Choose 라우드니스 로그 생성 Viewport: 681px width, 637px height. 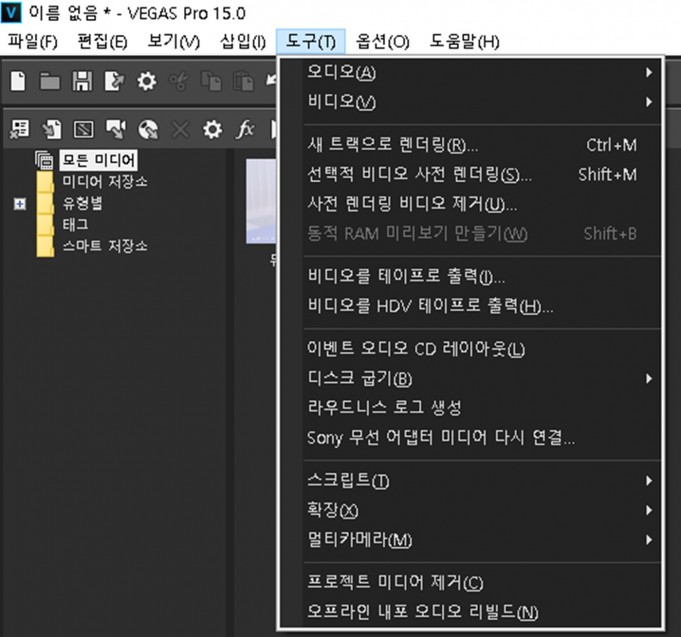pos(482,407)
